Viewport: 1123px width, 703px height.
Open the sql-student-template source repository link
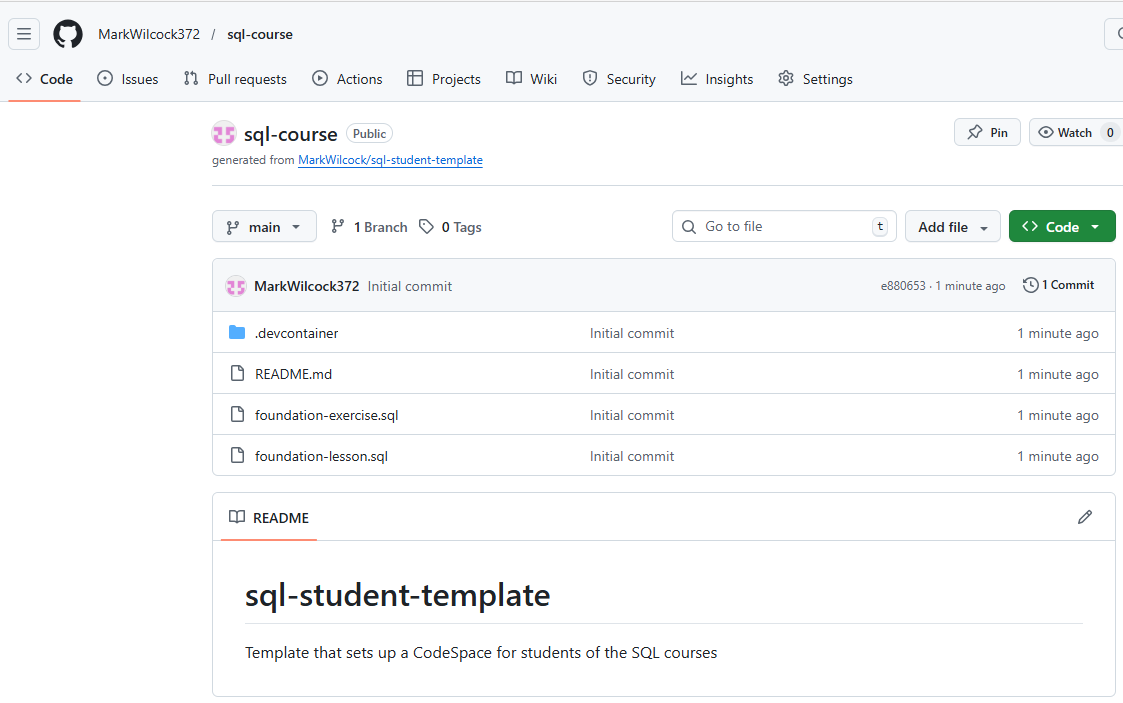click(390, 159)
